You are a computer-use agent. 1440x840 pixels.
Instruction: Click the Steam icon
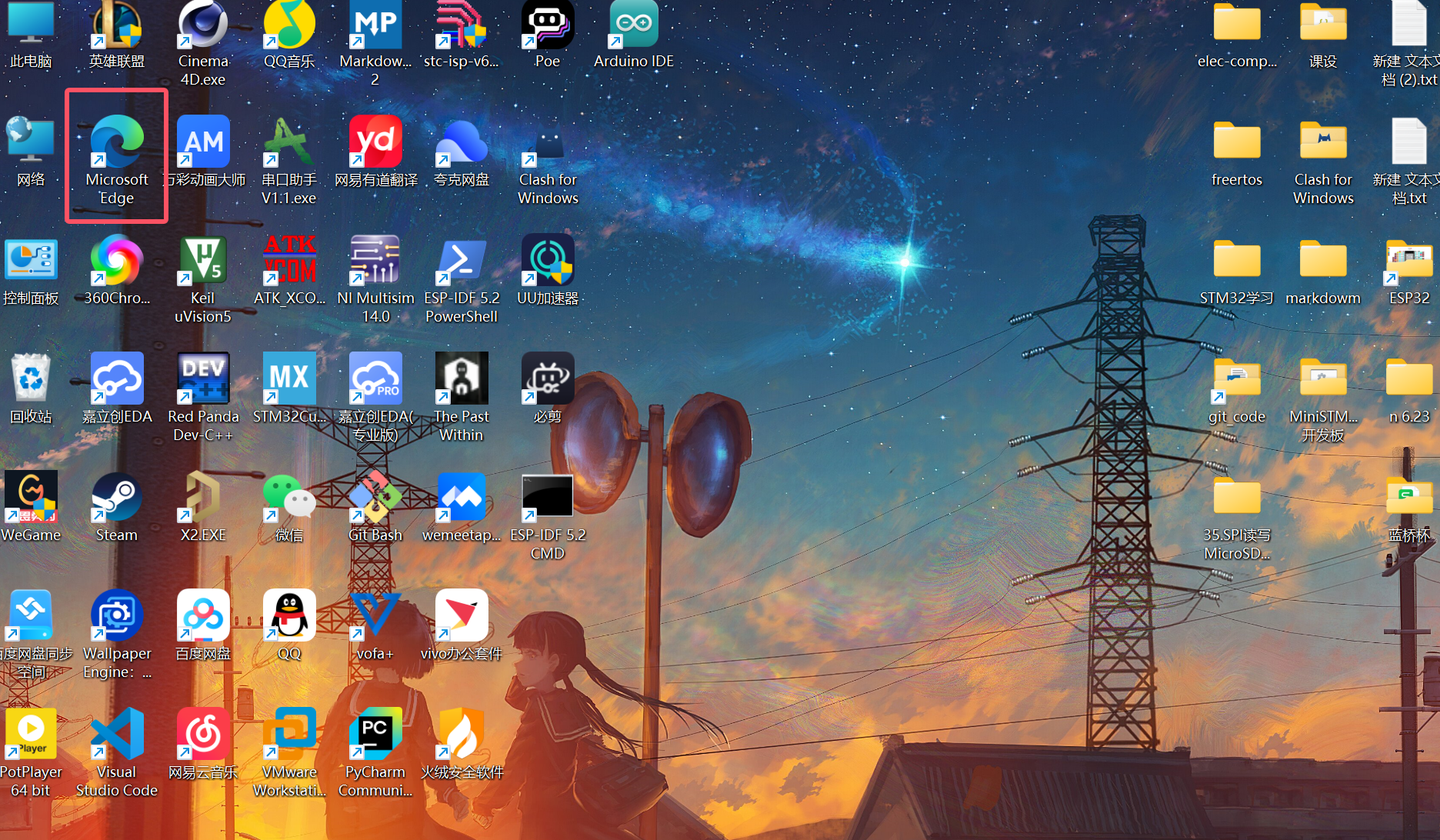coord(117,497)
